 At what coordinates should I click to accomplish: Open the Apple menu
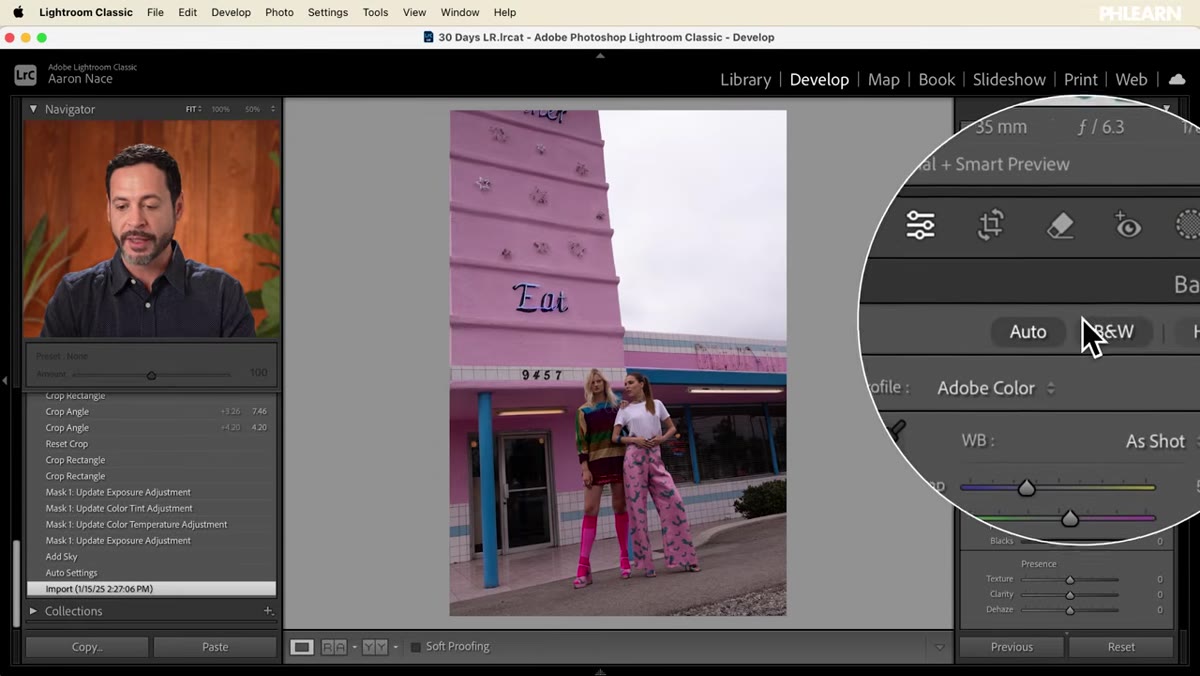click(18, 12)
